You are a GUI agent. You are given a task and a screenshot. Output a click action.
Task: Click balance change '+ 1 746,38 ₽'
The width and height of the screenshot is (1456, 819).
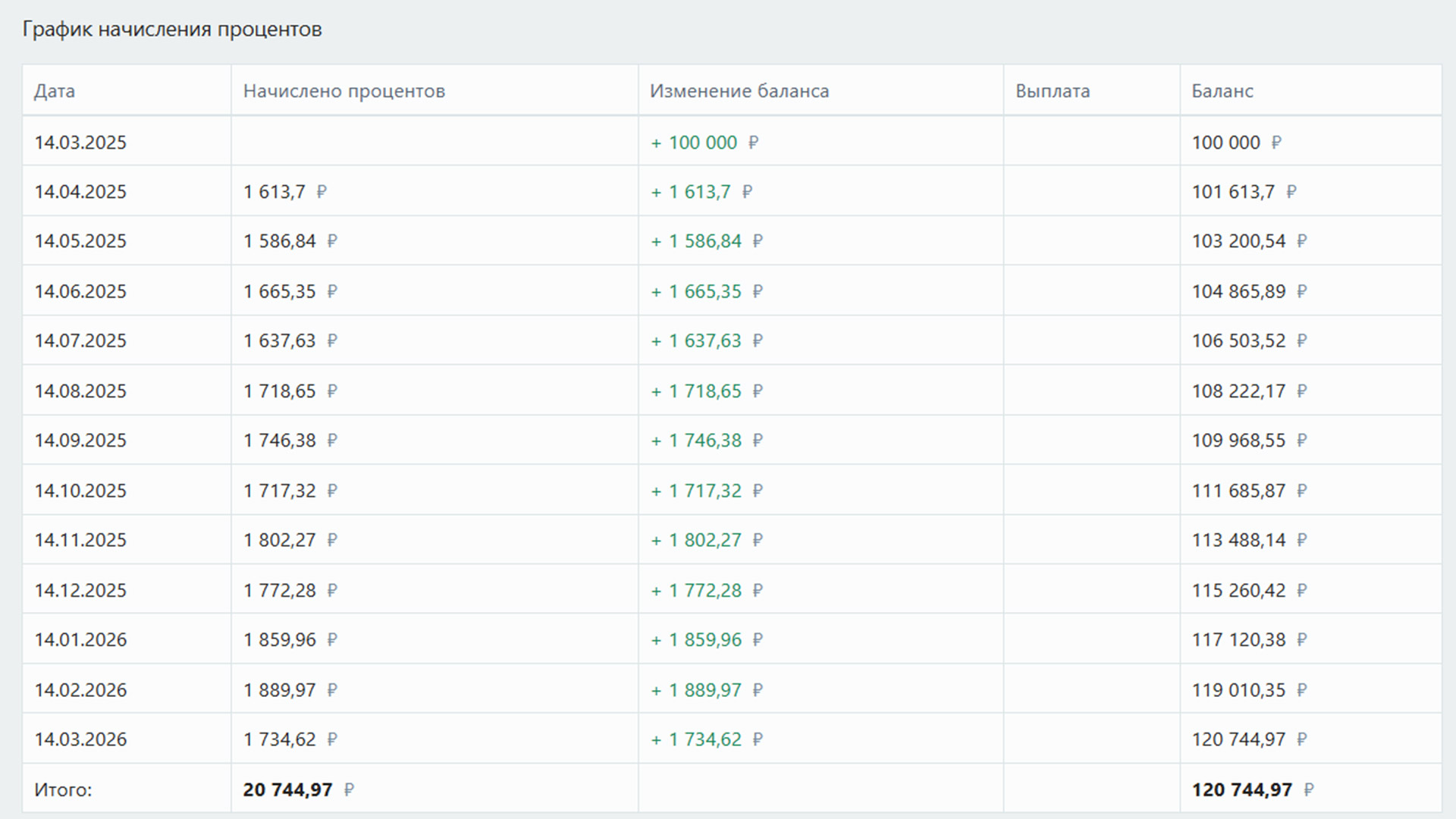[x=707, y=441]
